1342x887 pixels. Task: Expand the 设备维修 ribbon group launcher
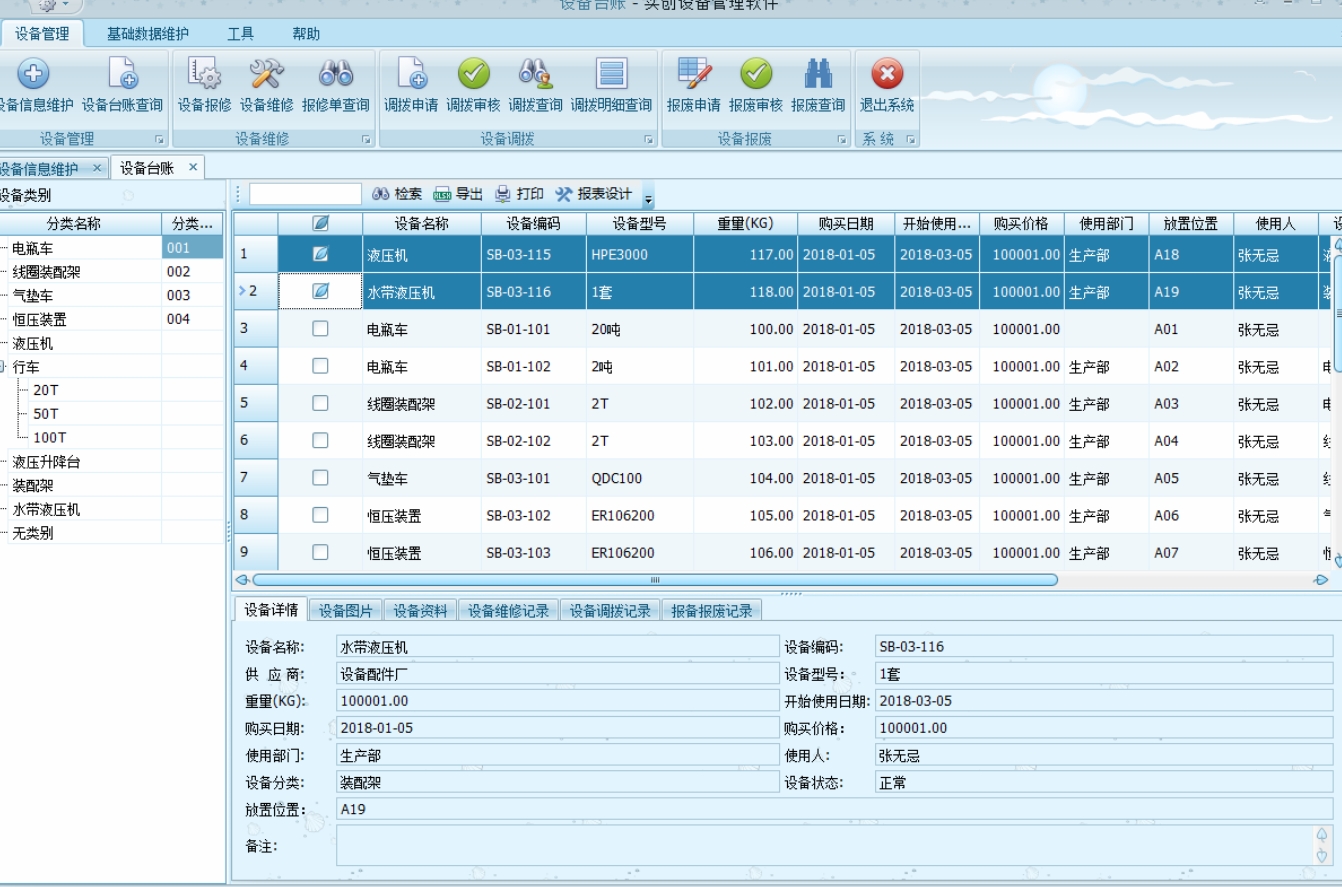(x=366, y=140)
